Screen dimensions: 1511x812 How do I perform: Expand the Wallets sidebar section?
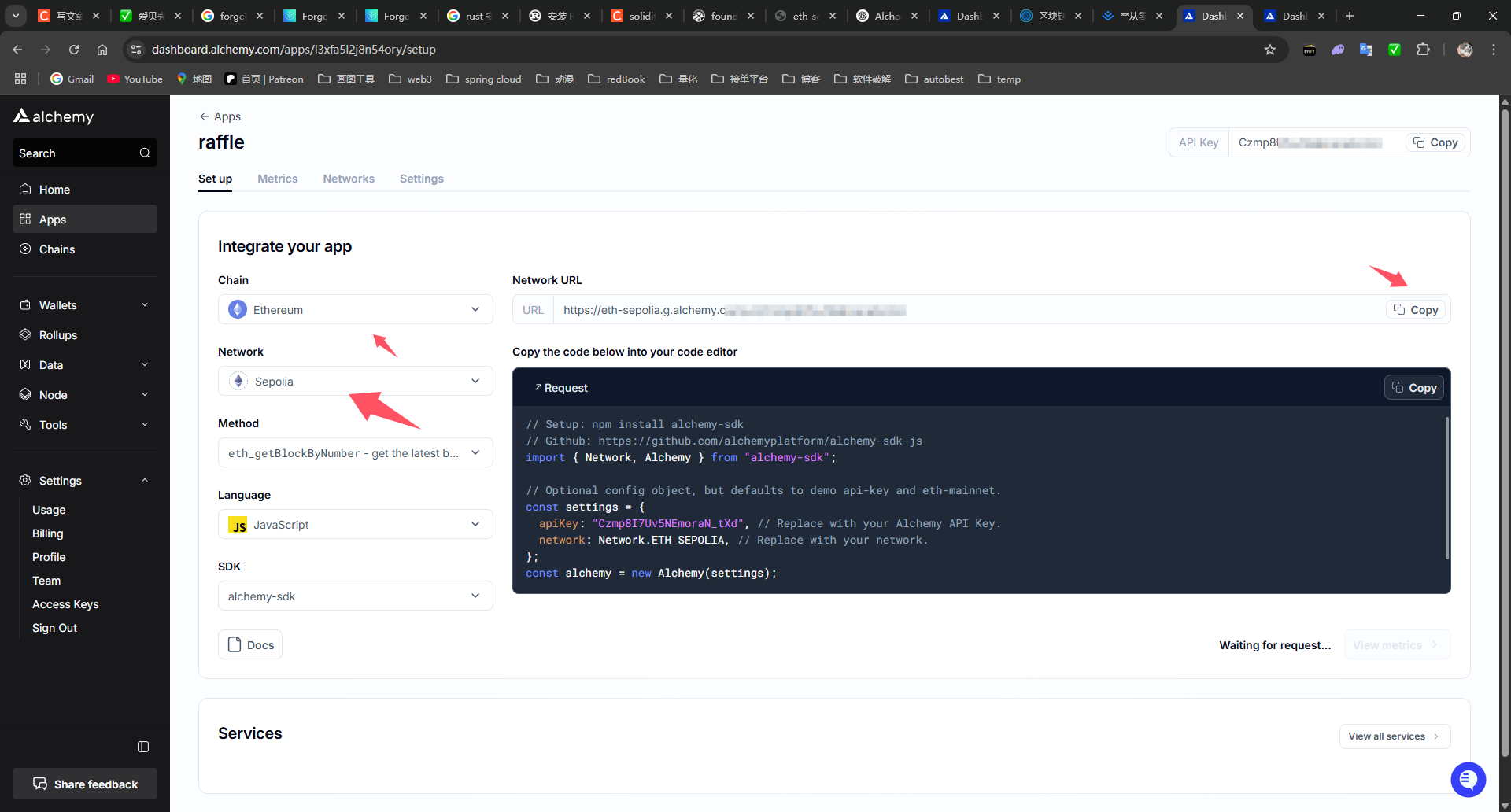(85, 305)
